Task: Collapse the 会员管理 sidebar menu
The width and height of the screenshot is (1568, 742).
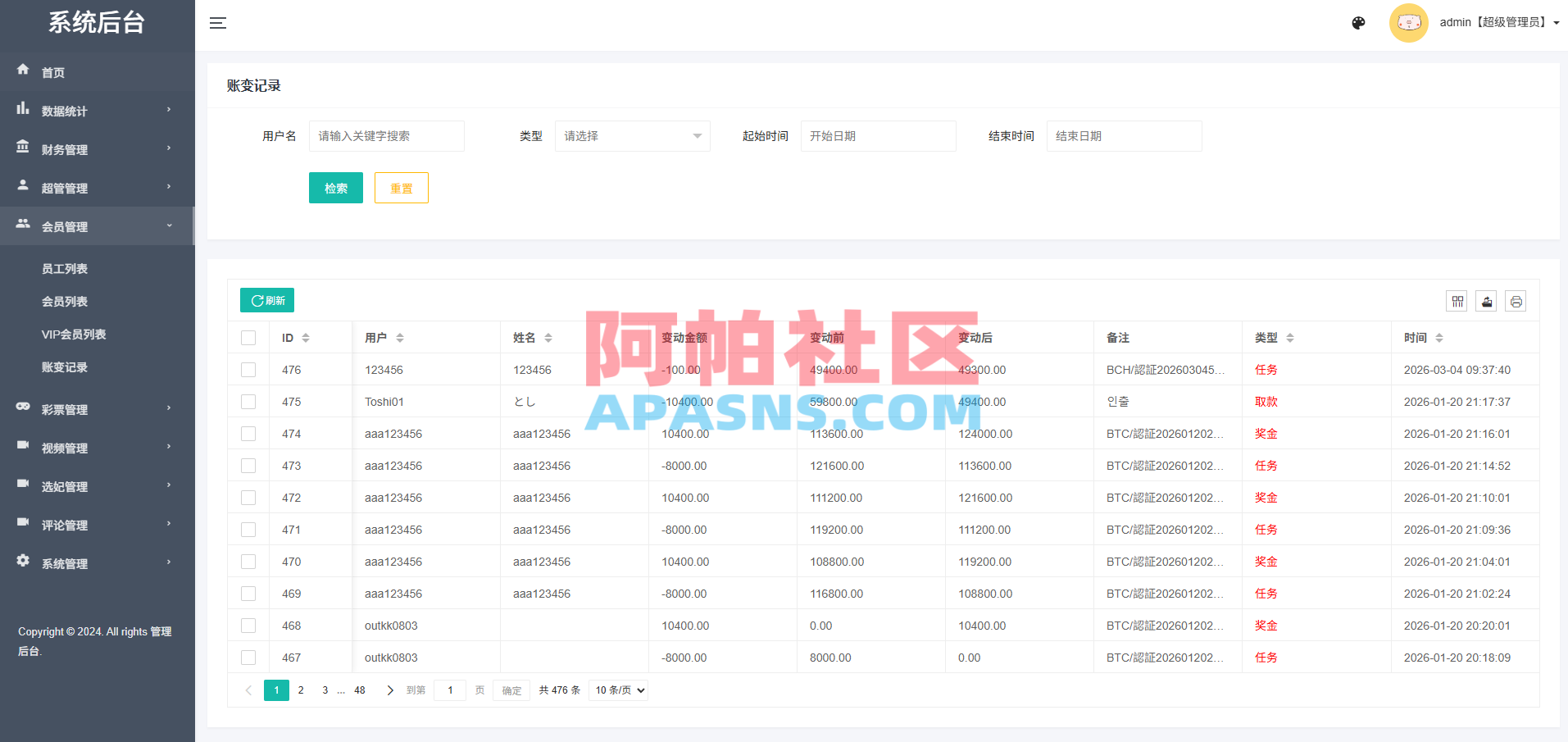Action: point(98,226)
